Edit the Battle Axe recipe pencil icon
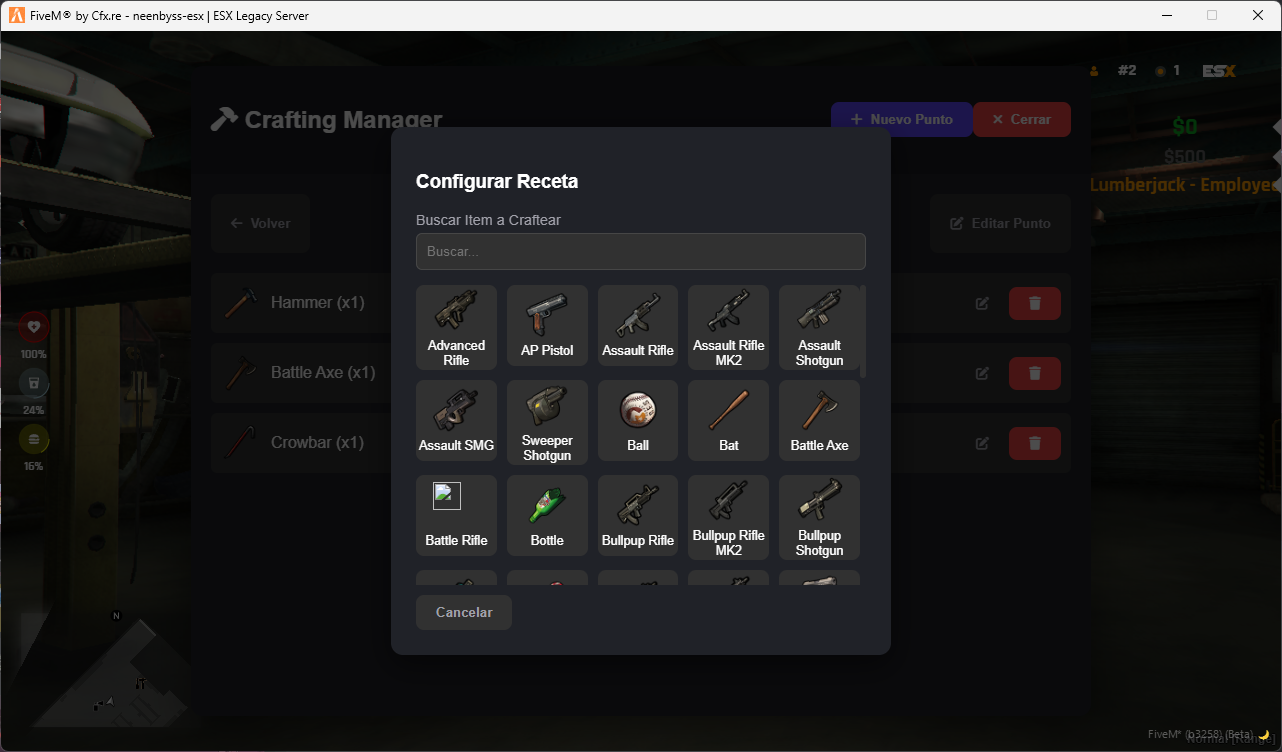 [982, 373]
